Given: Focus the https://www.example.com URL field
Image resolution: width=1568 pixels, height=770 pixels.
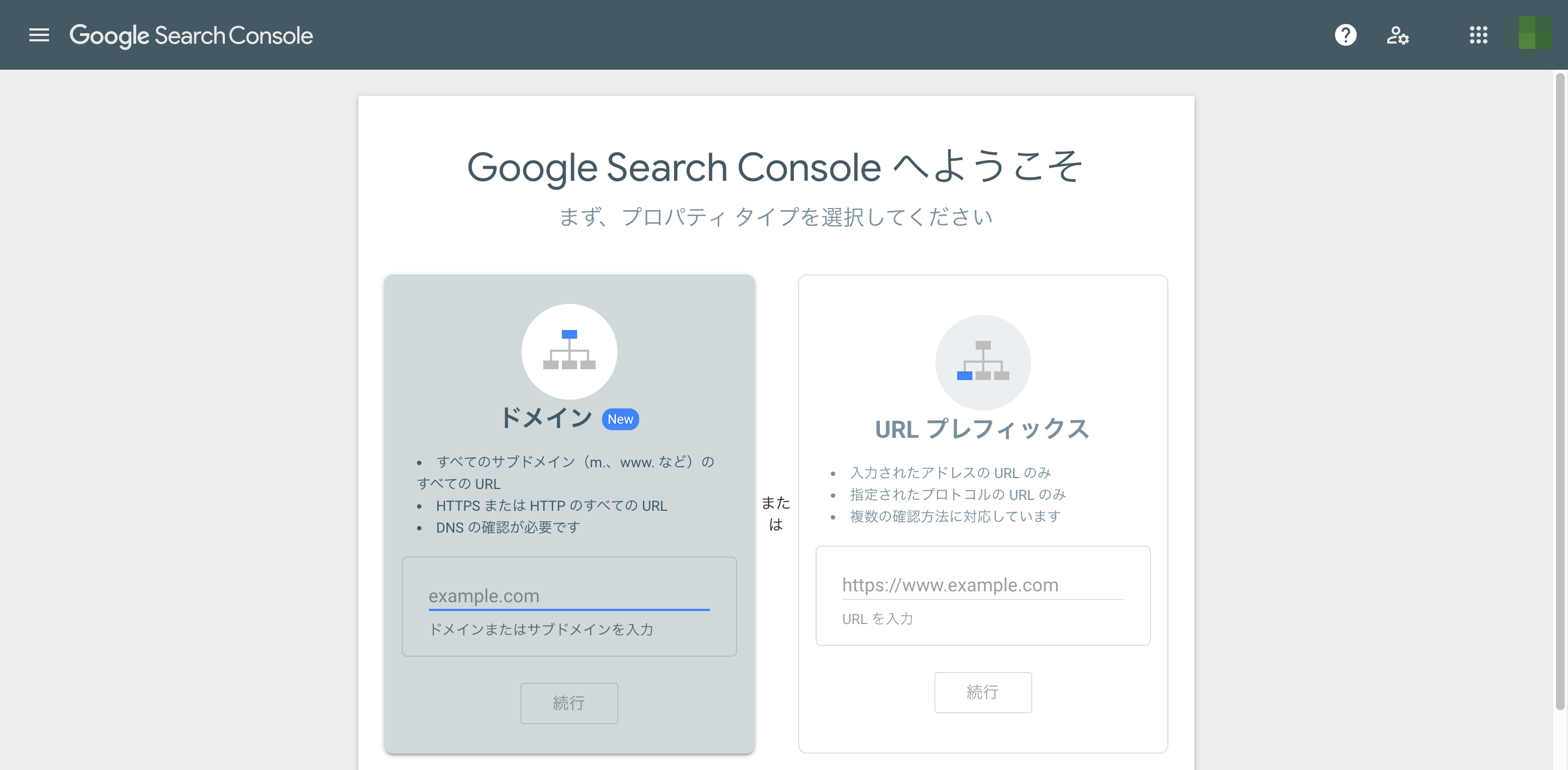Looking at the screenshot, I should [x=982, y=584].
